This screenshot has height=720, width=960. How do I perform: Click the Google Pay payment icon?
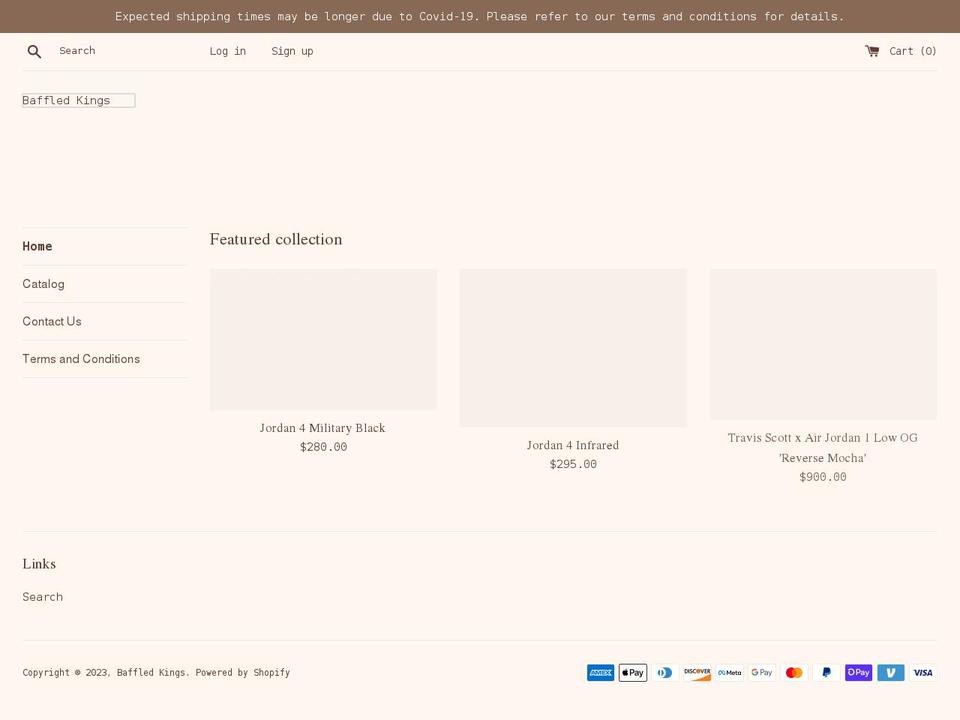pyautogui.click(x=761, y=672)
